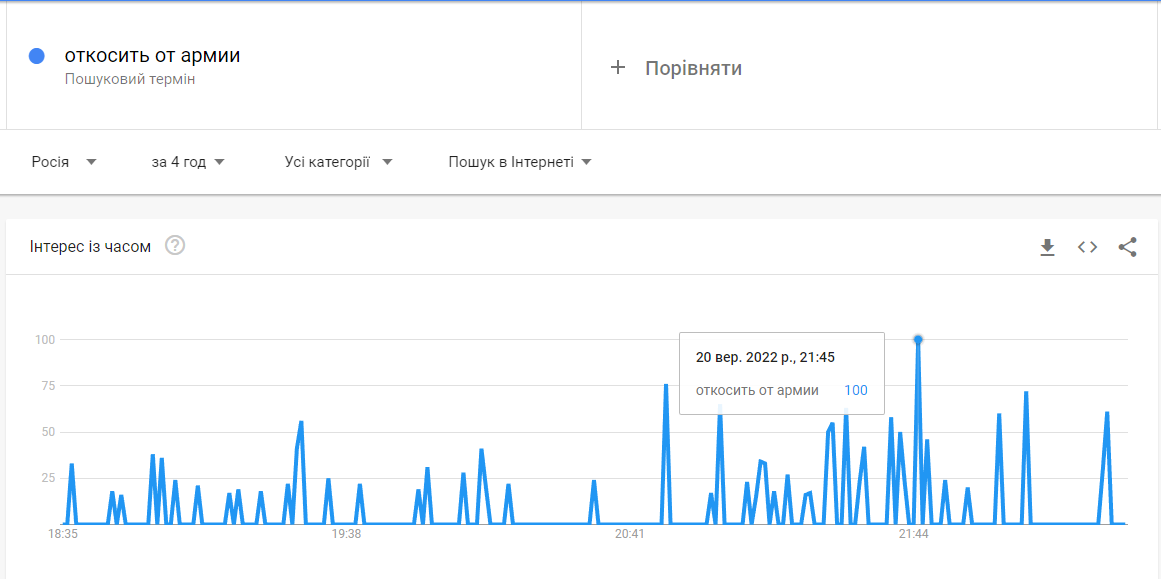Download the chart data as CSV
Image resolution: width=1161 pixels, height=579 pixels.
1047,247
